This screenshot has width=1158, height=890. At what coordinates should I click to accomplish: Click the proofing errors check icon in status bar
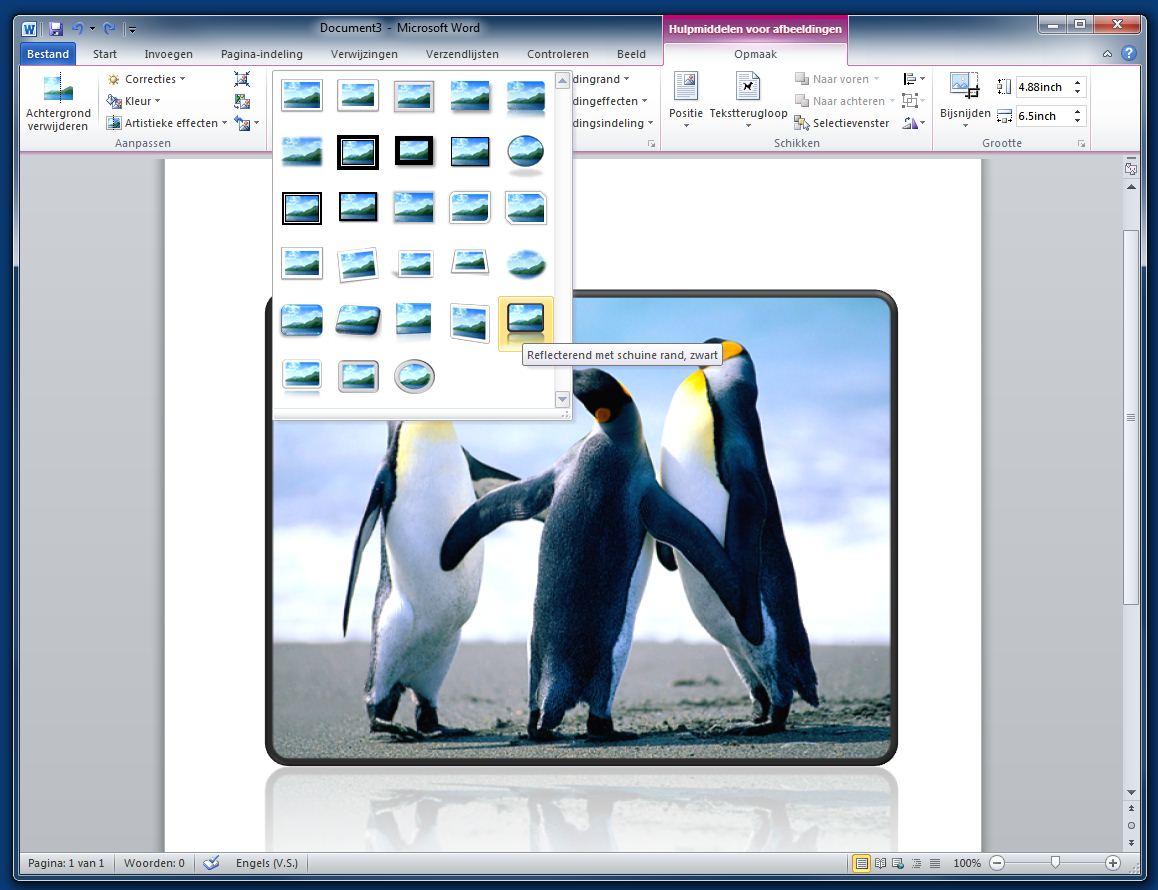[211, 863]
